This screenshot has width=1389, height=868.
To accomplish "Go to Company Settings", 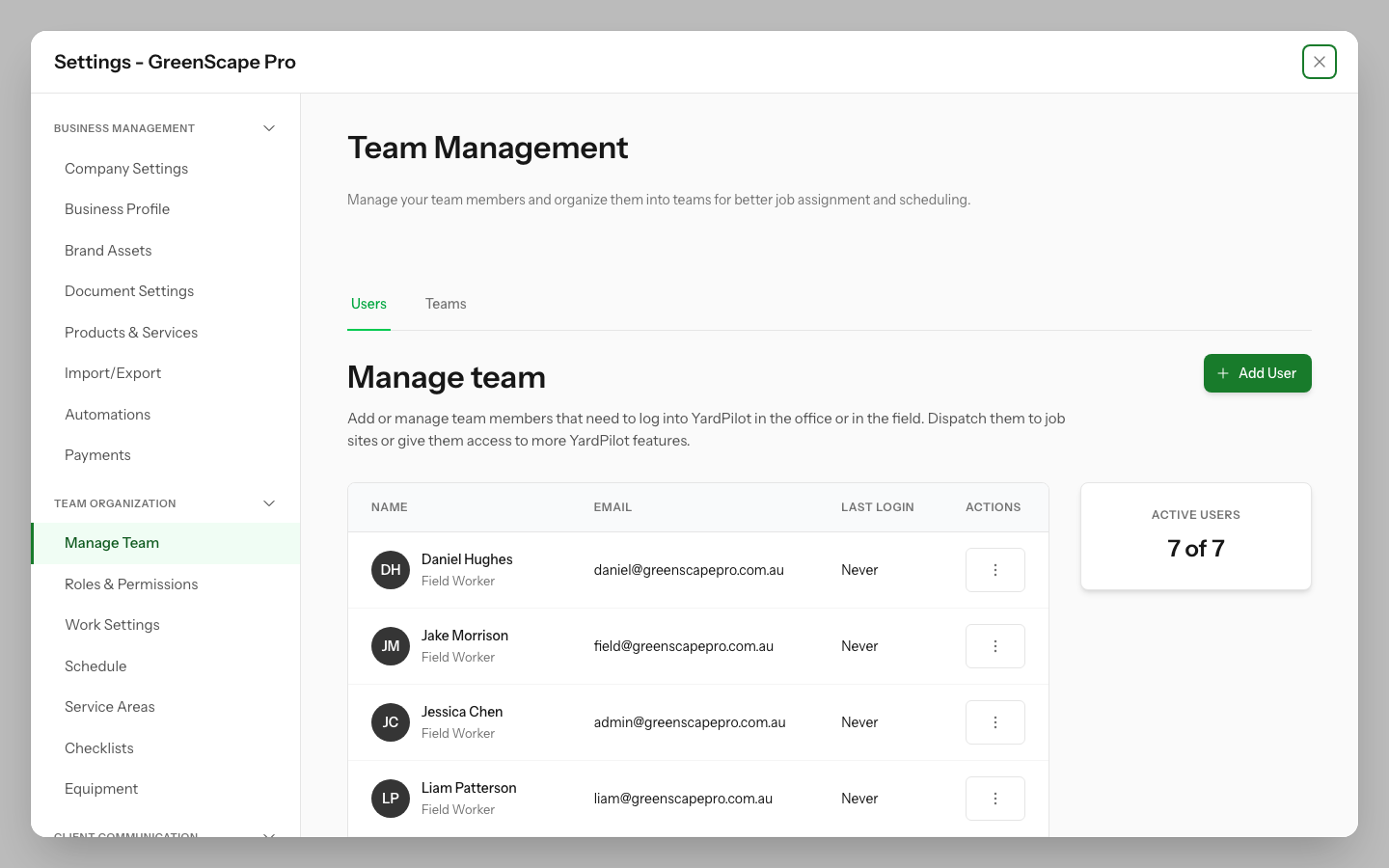I will (x=125, y=168).
